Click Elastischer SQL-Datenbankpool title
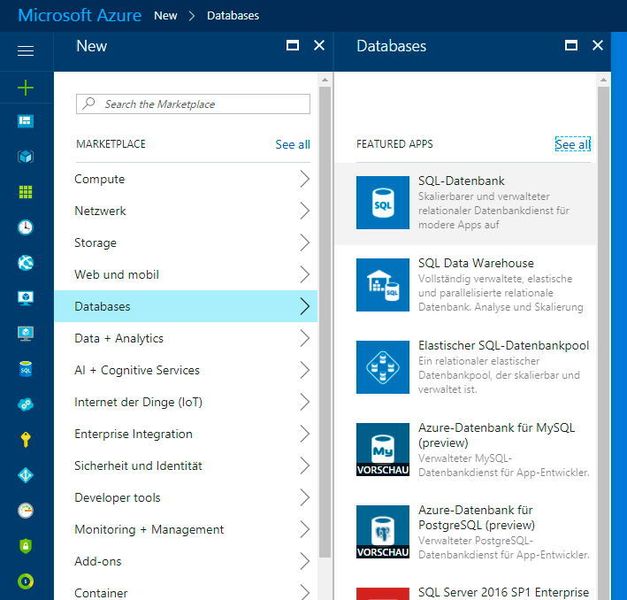The image size is (627, 600). tap(503, 345)
